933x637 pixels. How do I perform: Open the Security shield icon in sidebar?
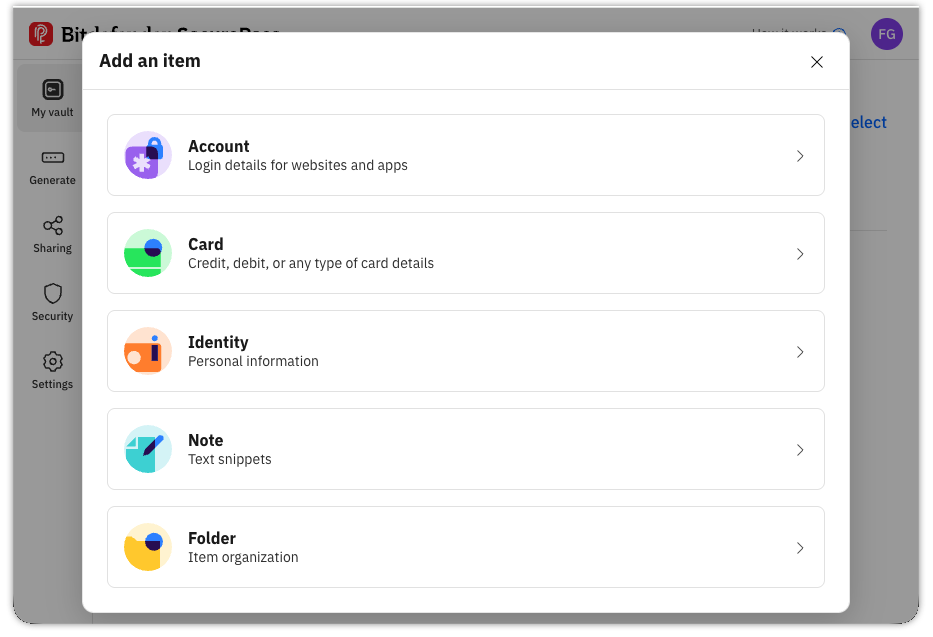pyautogui.click(x=52, y=293)
